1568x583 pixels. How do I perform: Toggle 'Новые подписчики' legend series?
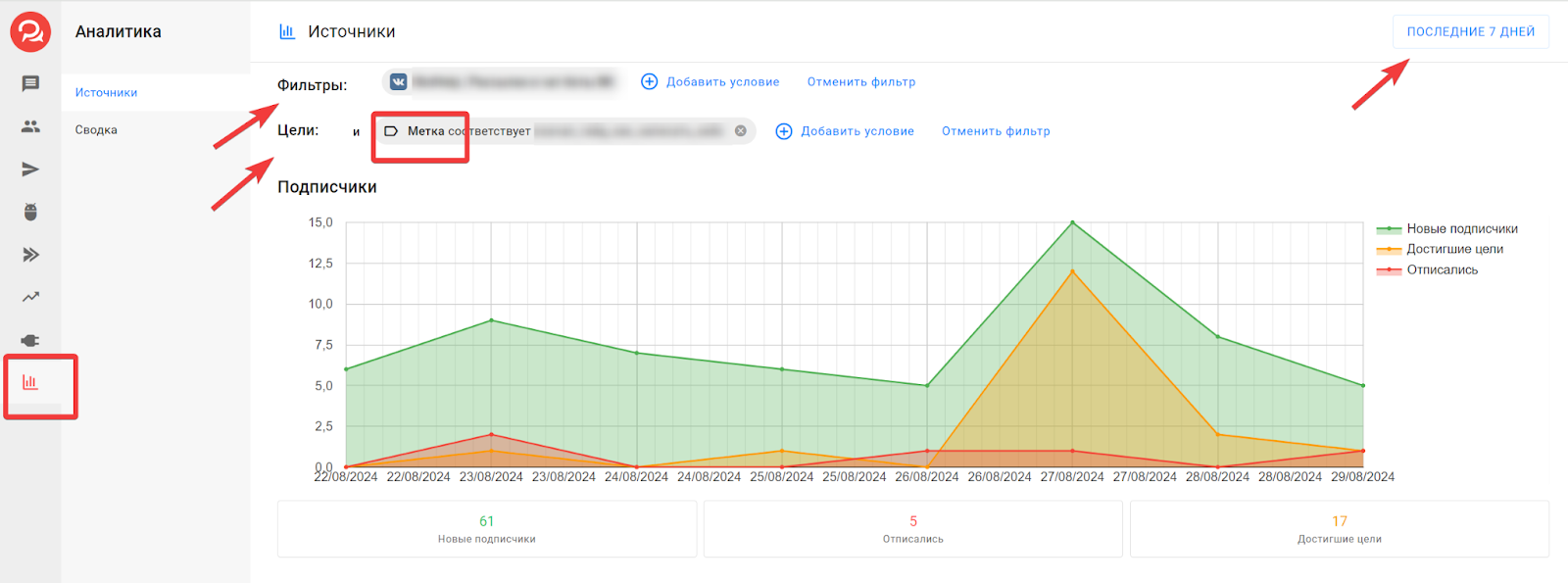tap(1461, 229)
